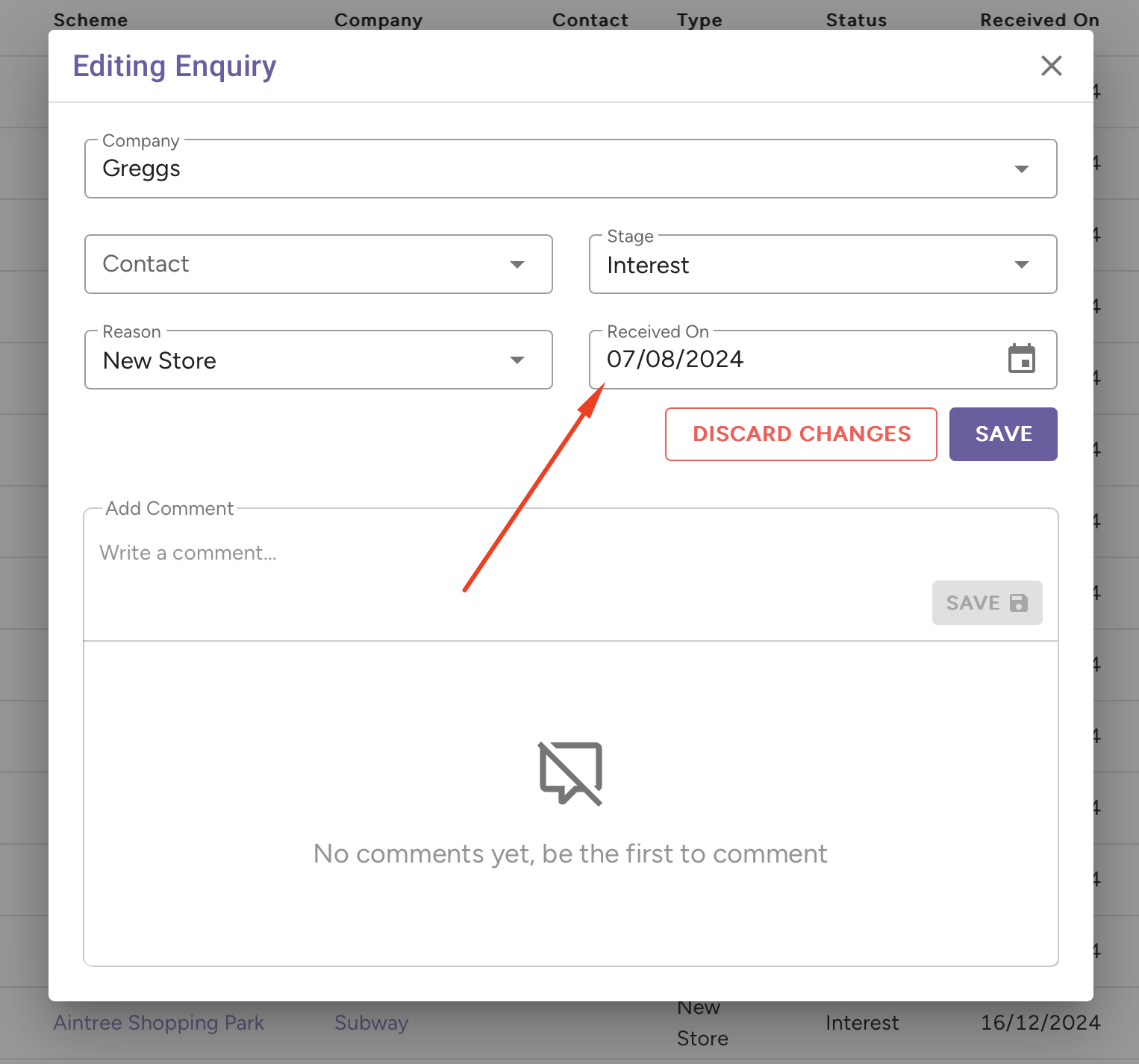Sort by the Received On column header

click(1039, 20)
